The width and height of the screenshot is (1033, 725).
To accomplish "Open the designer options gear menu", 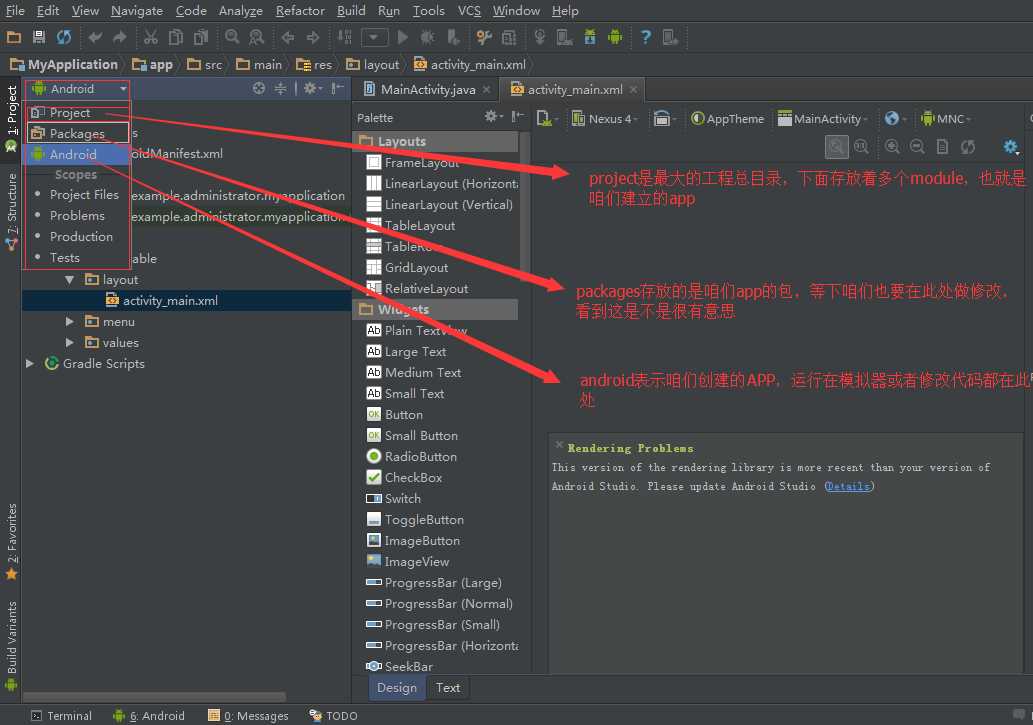I will [1011, 146].
